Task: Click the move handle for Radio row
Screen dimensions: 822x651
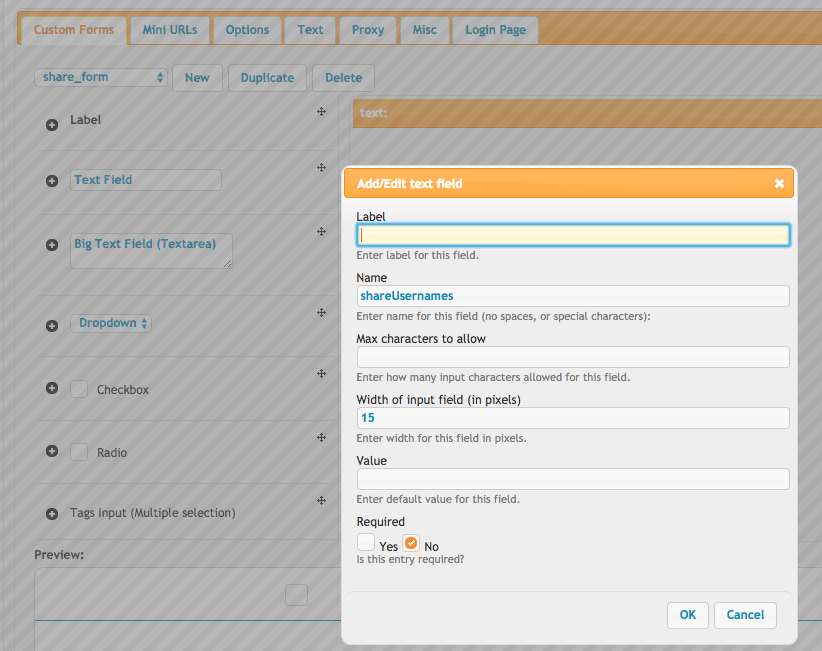Action: [321, 437]
